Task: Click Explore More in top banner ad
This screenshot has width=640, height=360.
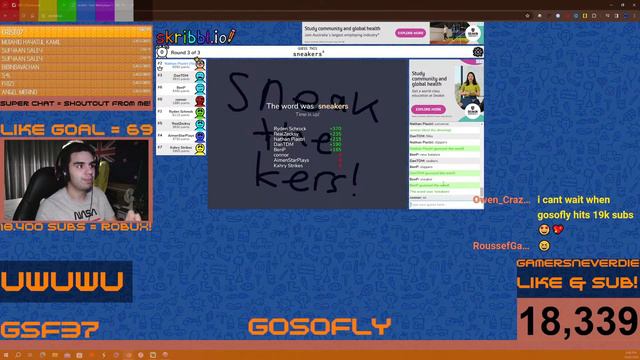Action: 410,33
